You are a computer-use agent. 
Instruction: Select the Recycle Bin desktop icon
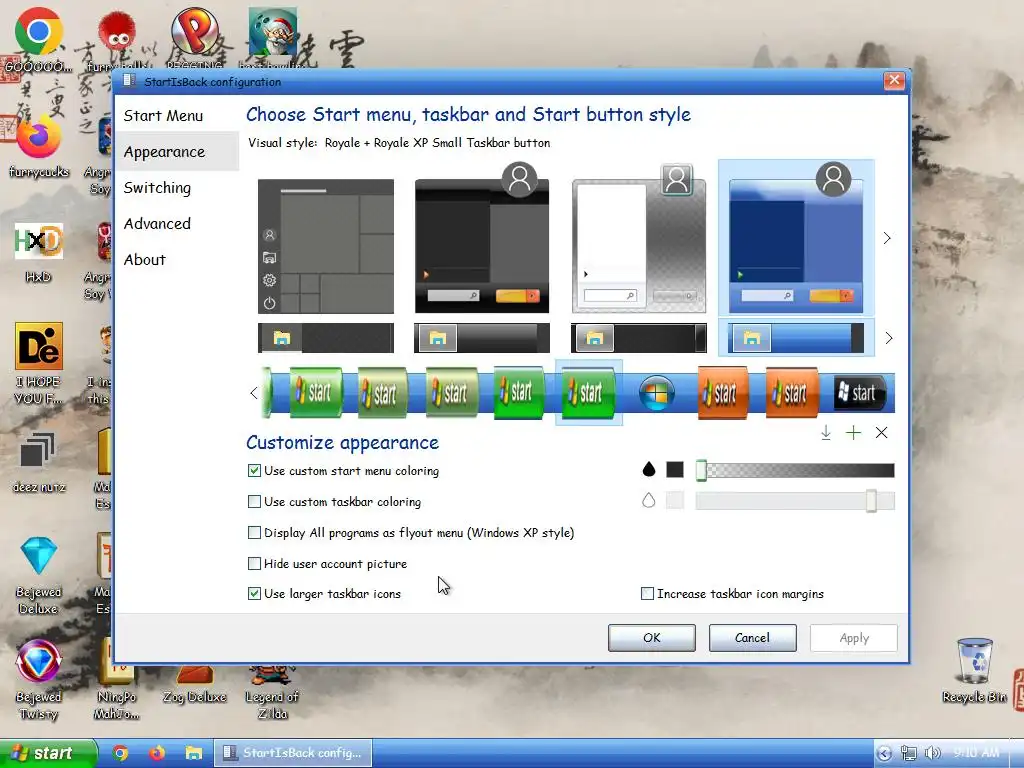click(x=974, y=671)
